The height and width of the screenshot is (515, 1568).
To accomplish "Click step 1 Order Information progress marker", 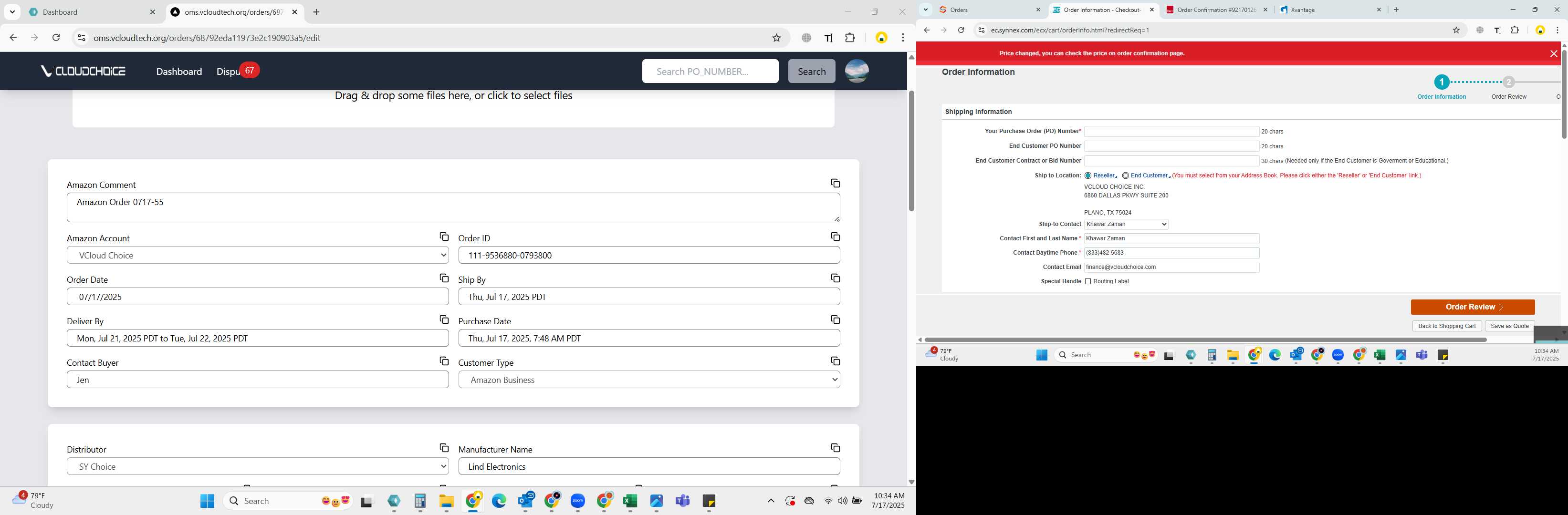I will point(1442,82).
